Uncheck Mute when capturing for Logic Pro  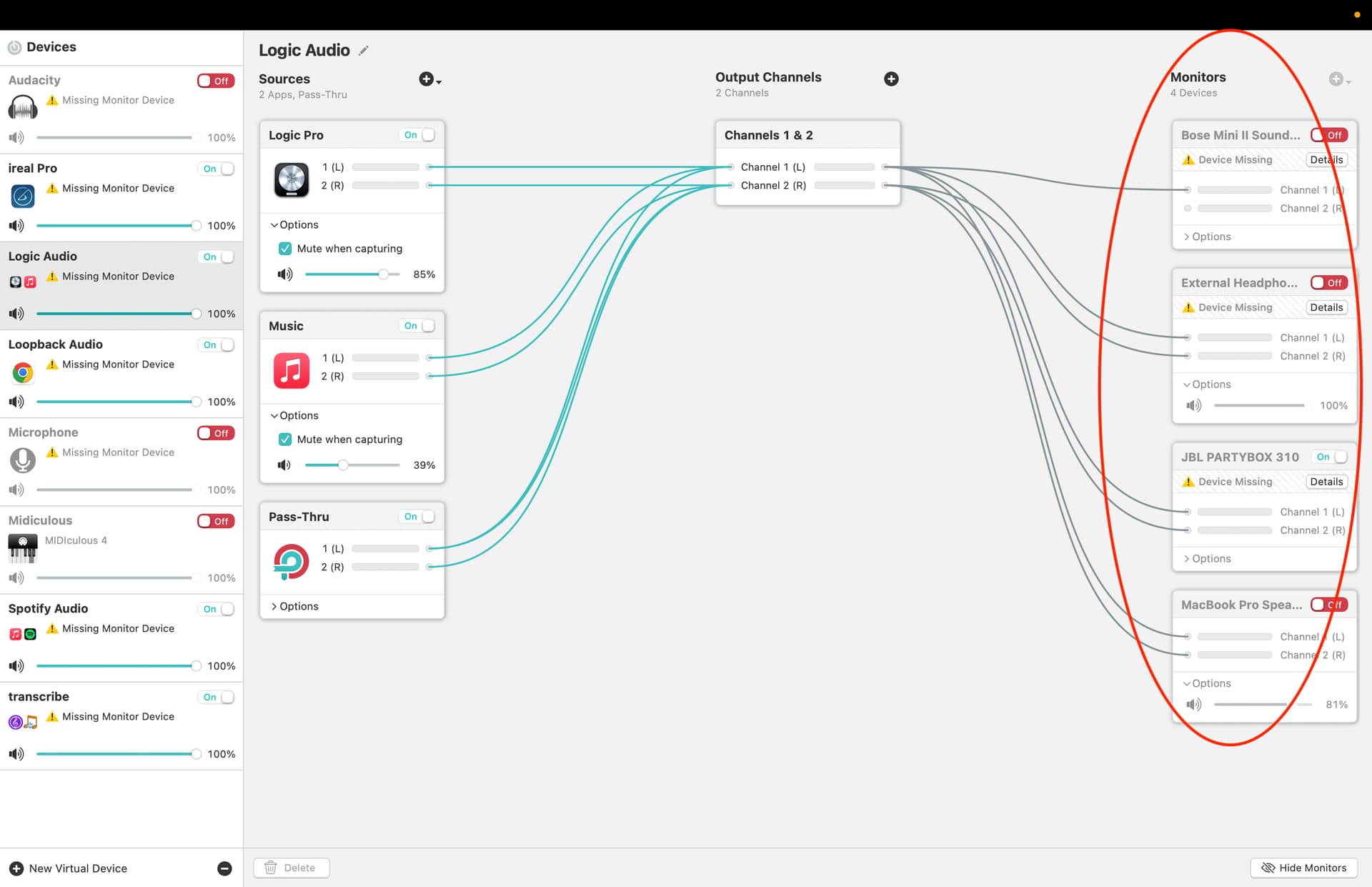(x=285, y=249)
